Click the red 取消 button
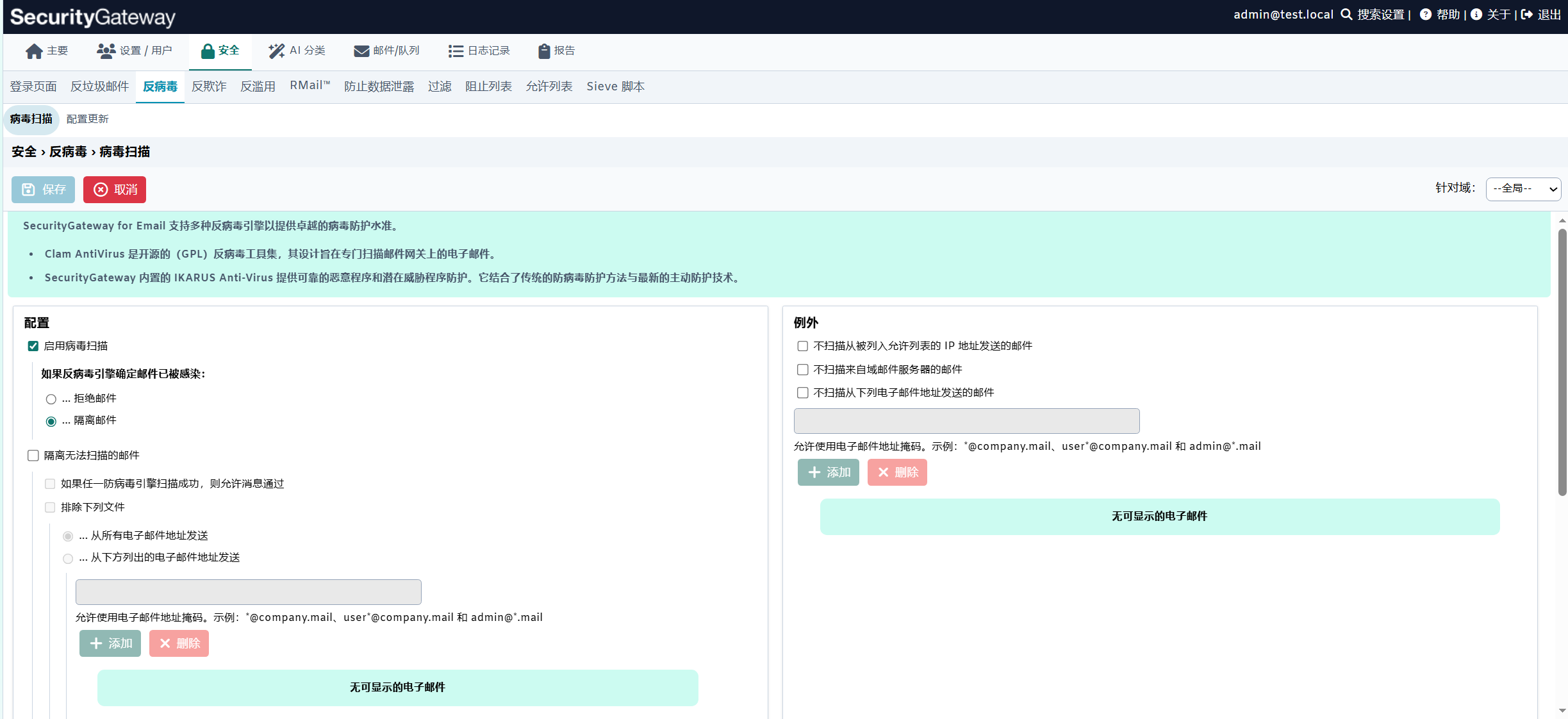The height and width of the screenshot is (719, 1568). point(115,190)
